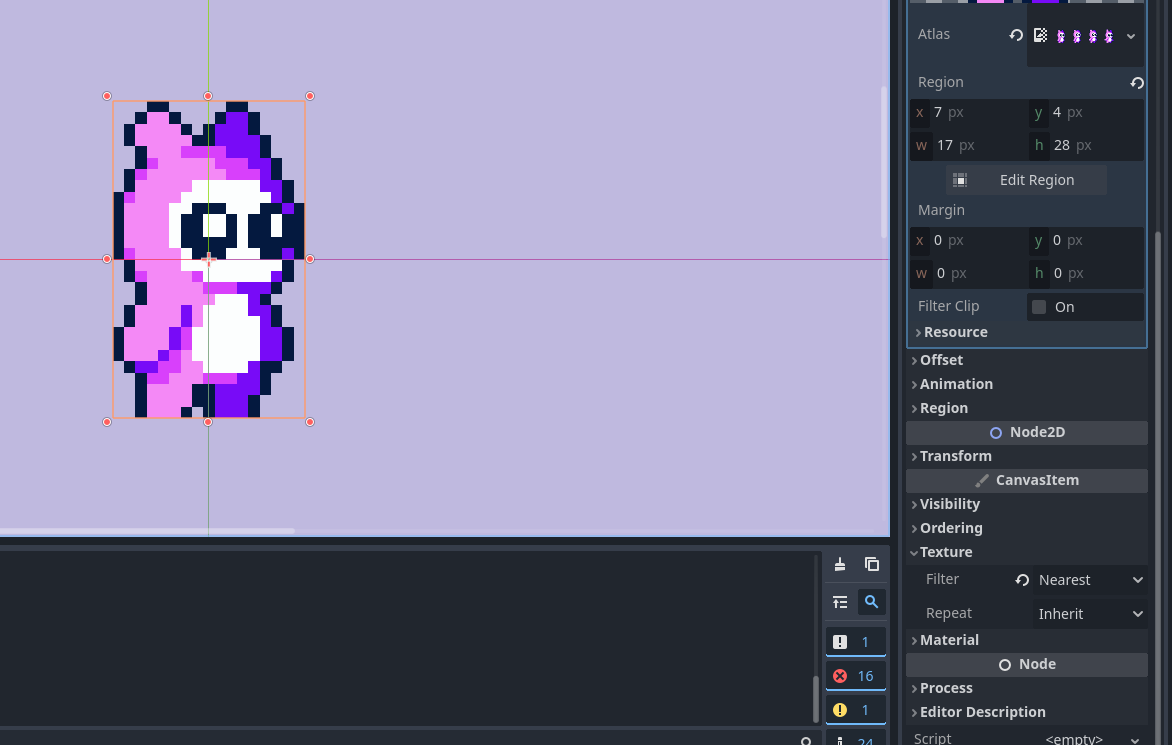The image size is (1172, 745).
Task: Click the left-middle sprite selection handle
Action: [x=107, y=259]
